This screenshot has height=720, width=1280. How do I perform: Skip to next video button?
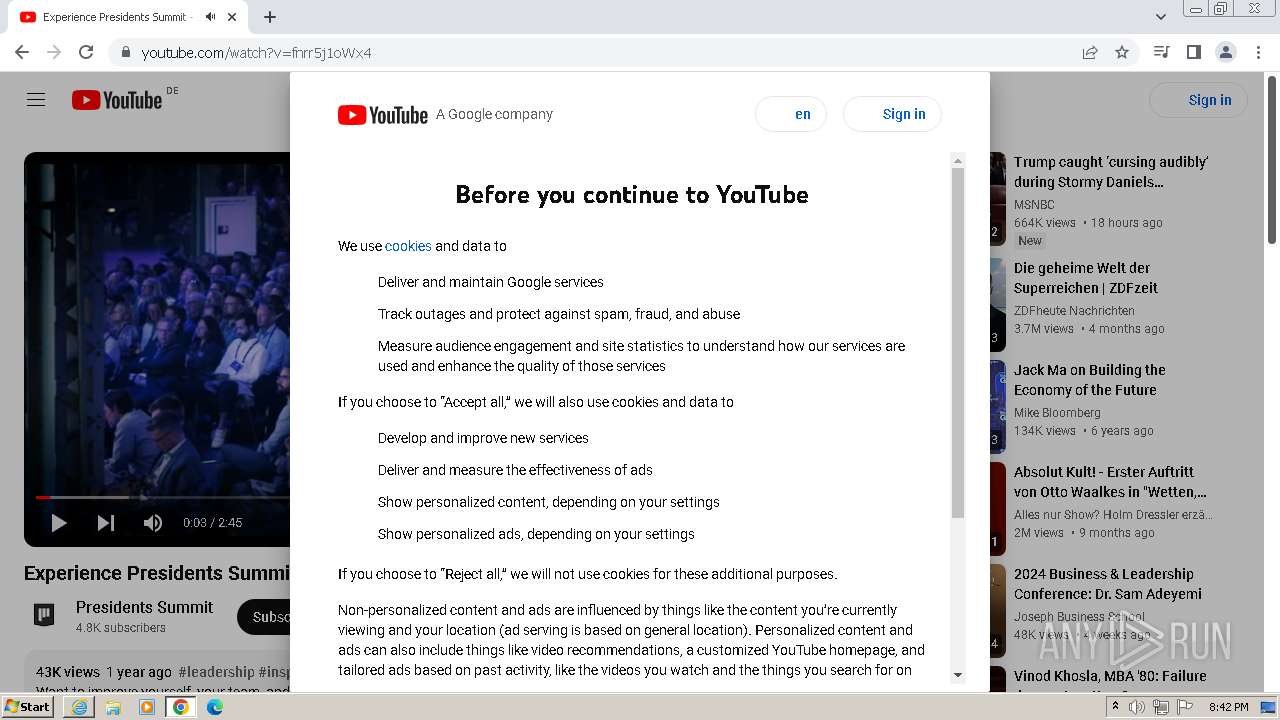pos(105,522)
